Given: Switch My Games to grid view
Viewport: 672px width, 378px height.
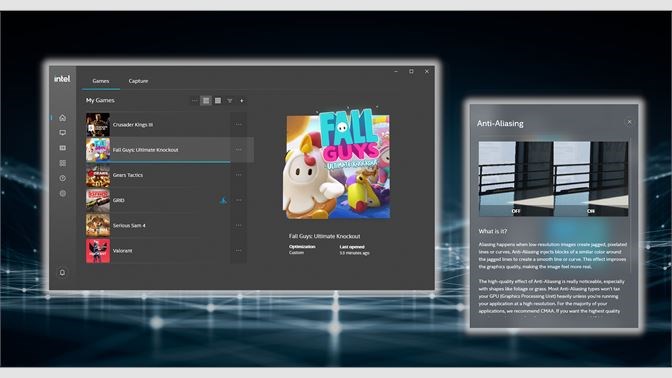Looking at the screenshot, I should (218, 101).
